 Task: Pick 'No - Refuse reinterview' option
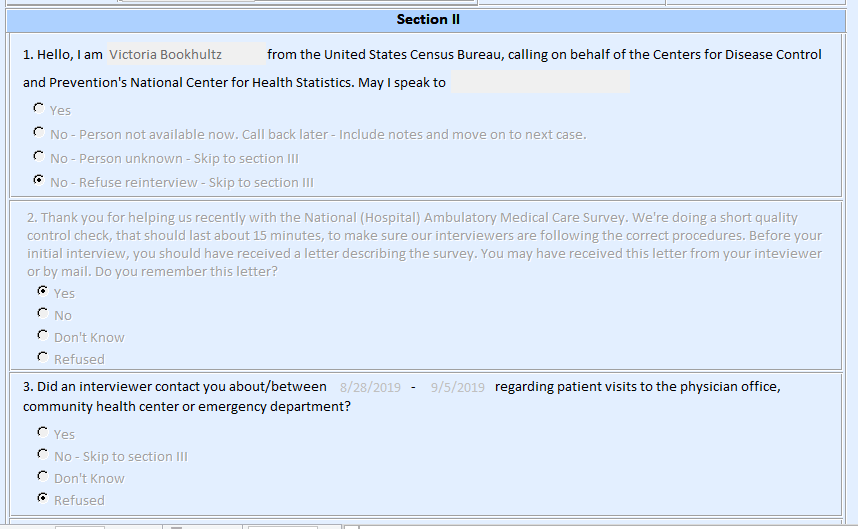click(x=38, y=181)
